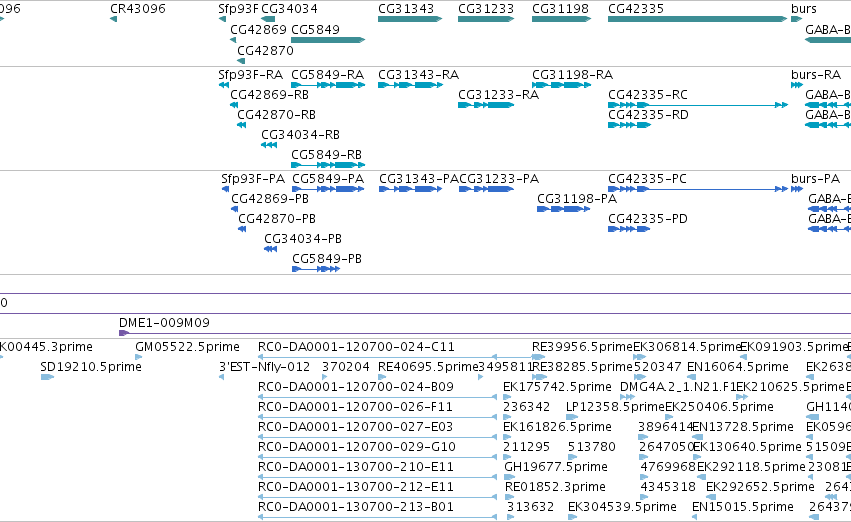Click protein CG5849-PA feature
This screenshot has height=522, width=851.
(x=328, y=189)
